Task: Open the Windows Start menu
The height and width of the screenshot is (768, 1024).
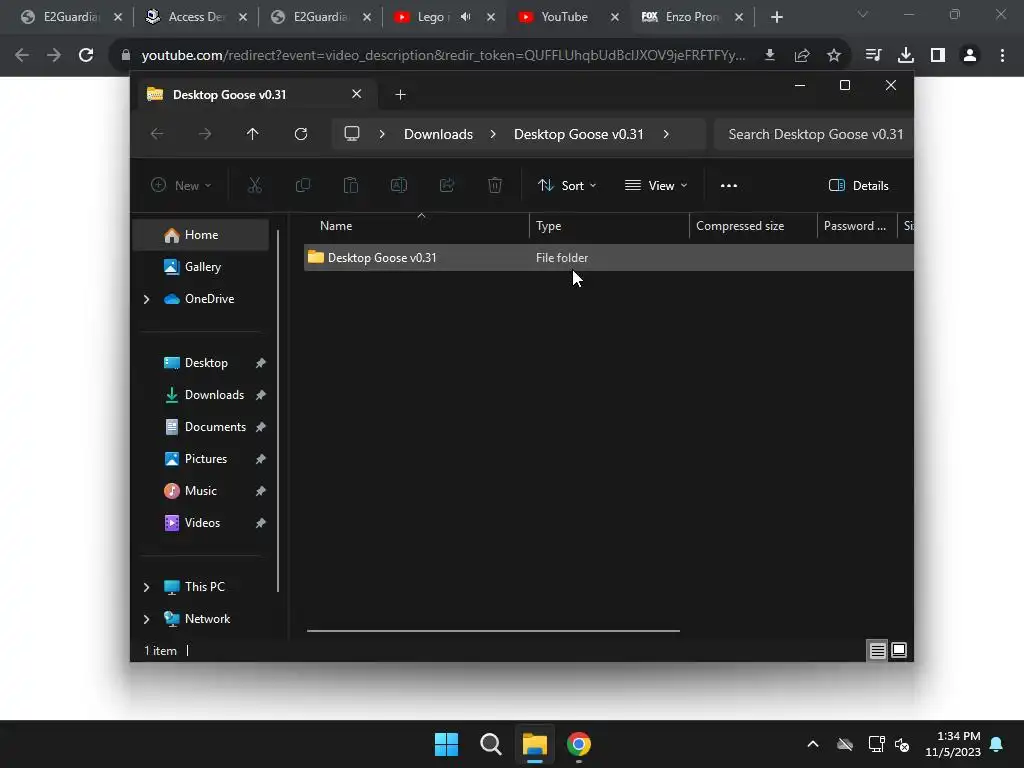Action: 447,744
